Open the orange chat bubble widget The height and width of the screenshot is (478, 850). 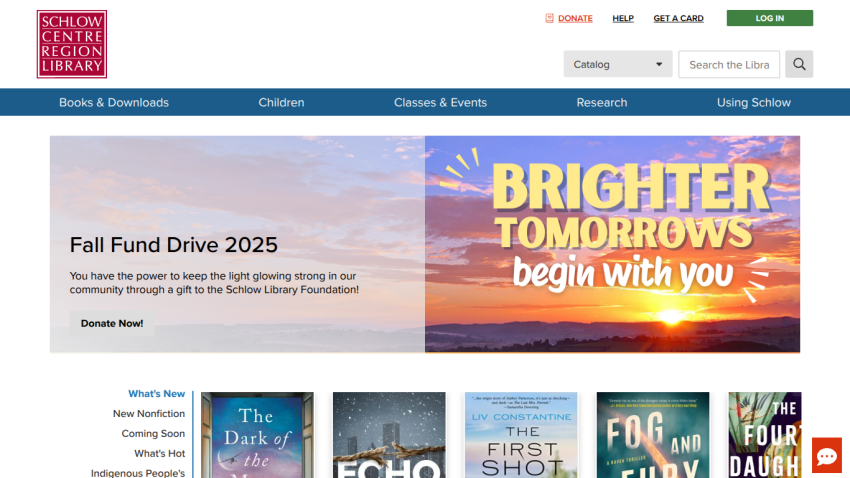827,456
